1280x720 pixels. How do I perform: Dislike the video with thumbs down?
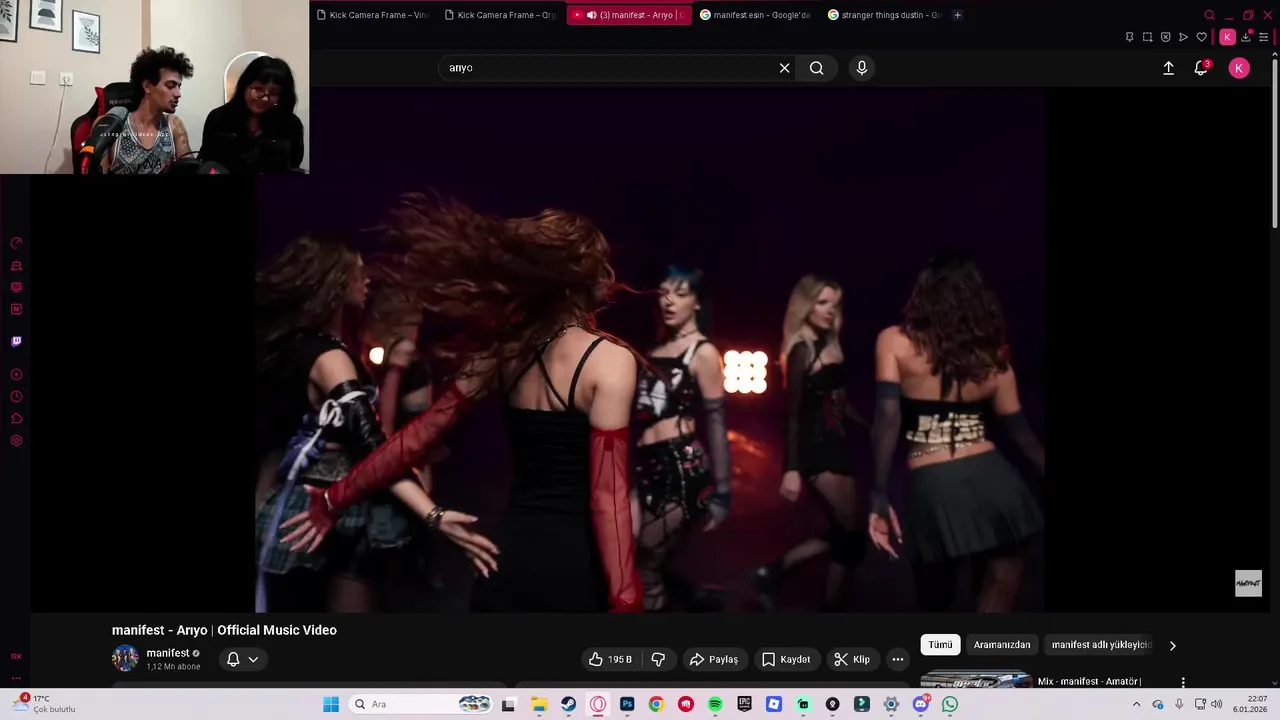658,659
